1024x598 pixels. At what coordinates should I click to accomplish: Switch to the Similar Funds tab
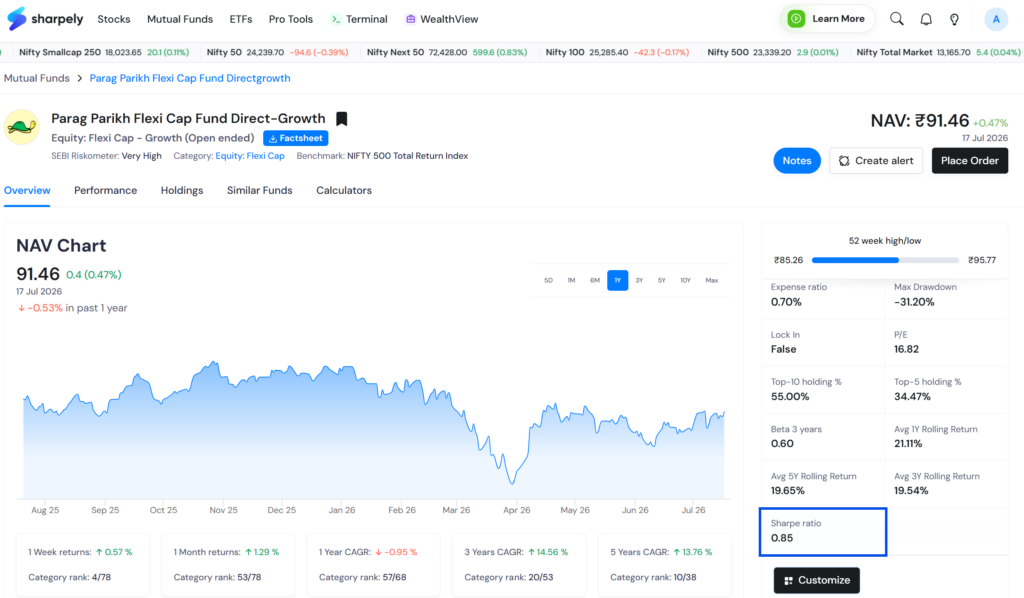tap(259, 191)
